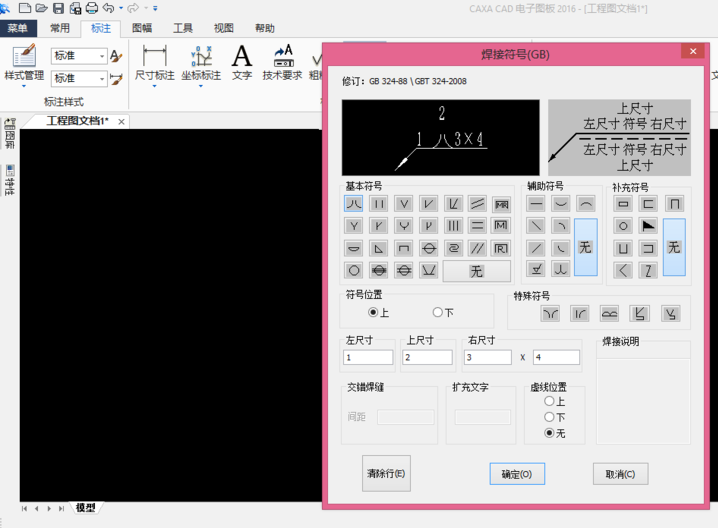Select the less-than tail supplementary symbol
Image resolution: width=718 pixels, height=528 pixels.
(623, 270)
